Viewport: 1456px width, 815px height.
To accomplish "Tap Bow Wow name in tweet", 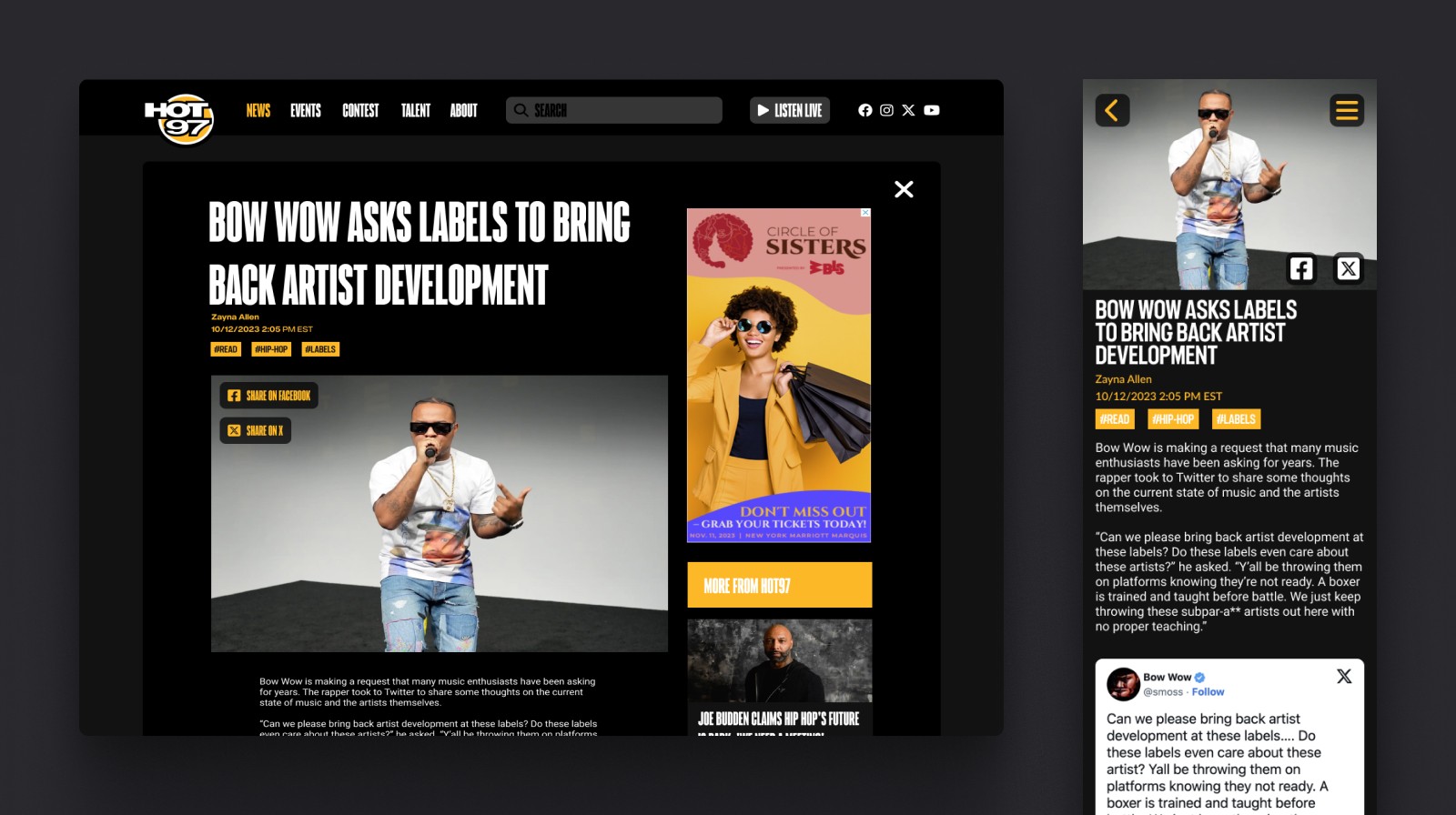I will [x=1168, y=678].
